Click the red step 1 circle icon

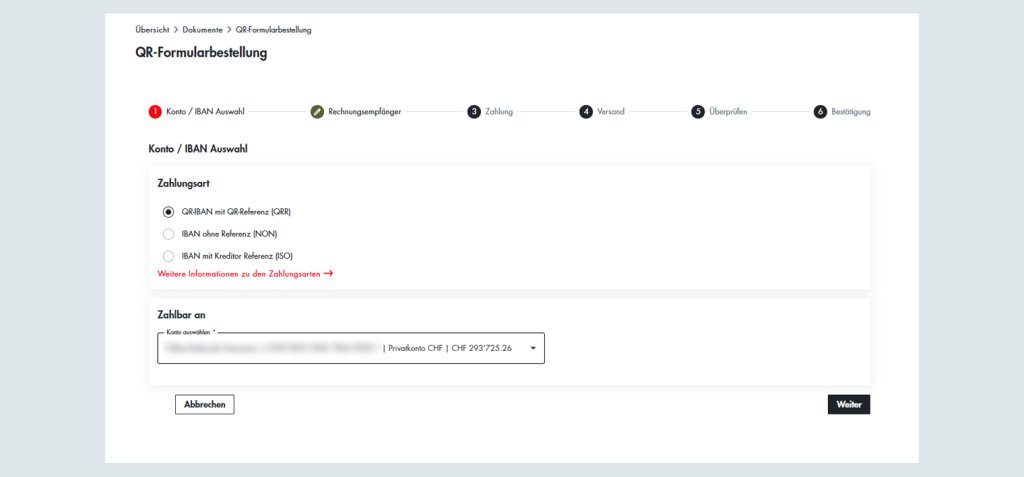155,111
